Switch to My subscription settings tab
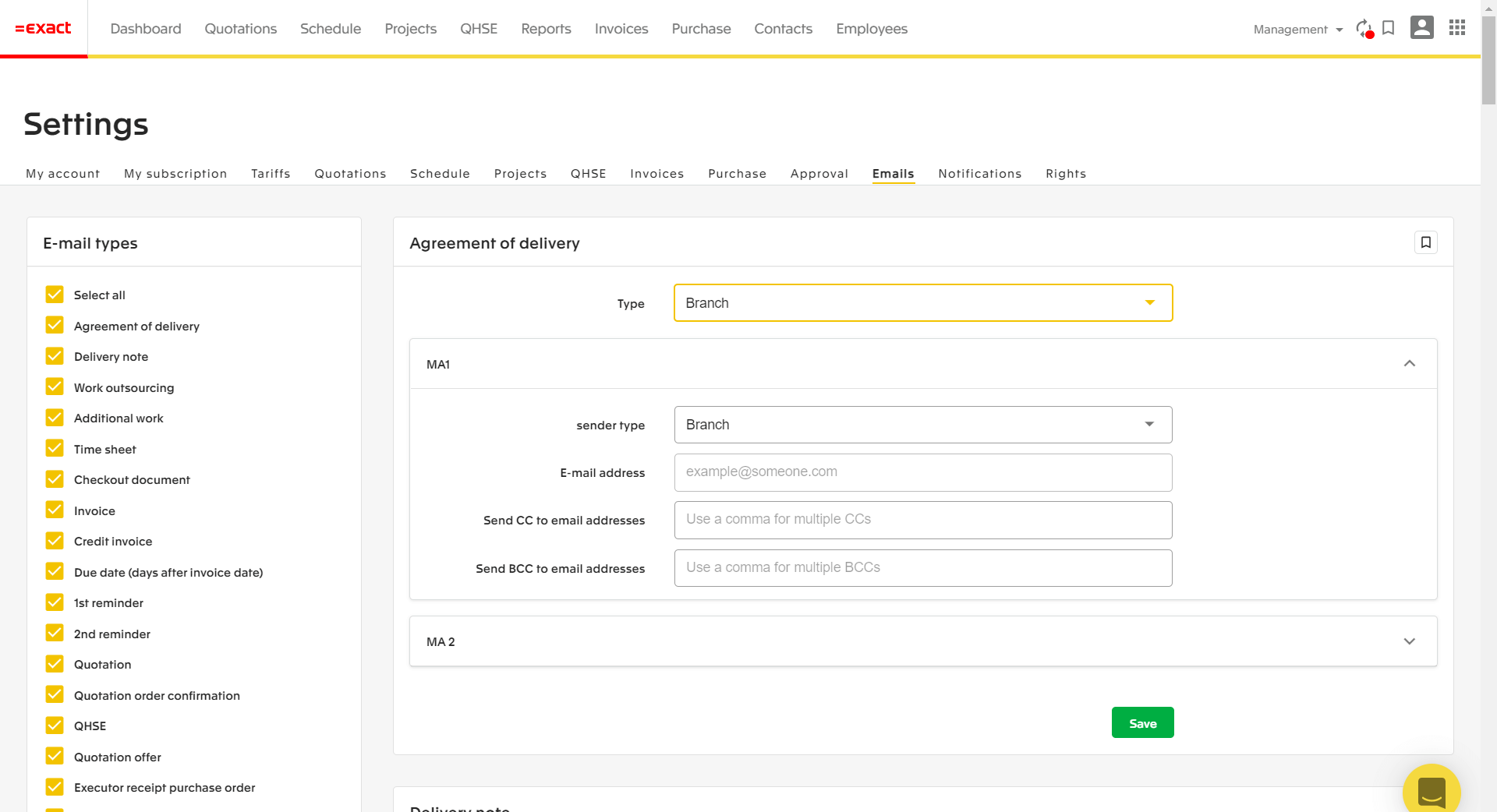The height and width of the screenshot is (812, 1497). point(175,173)
